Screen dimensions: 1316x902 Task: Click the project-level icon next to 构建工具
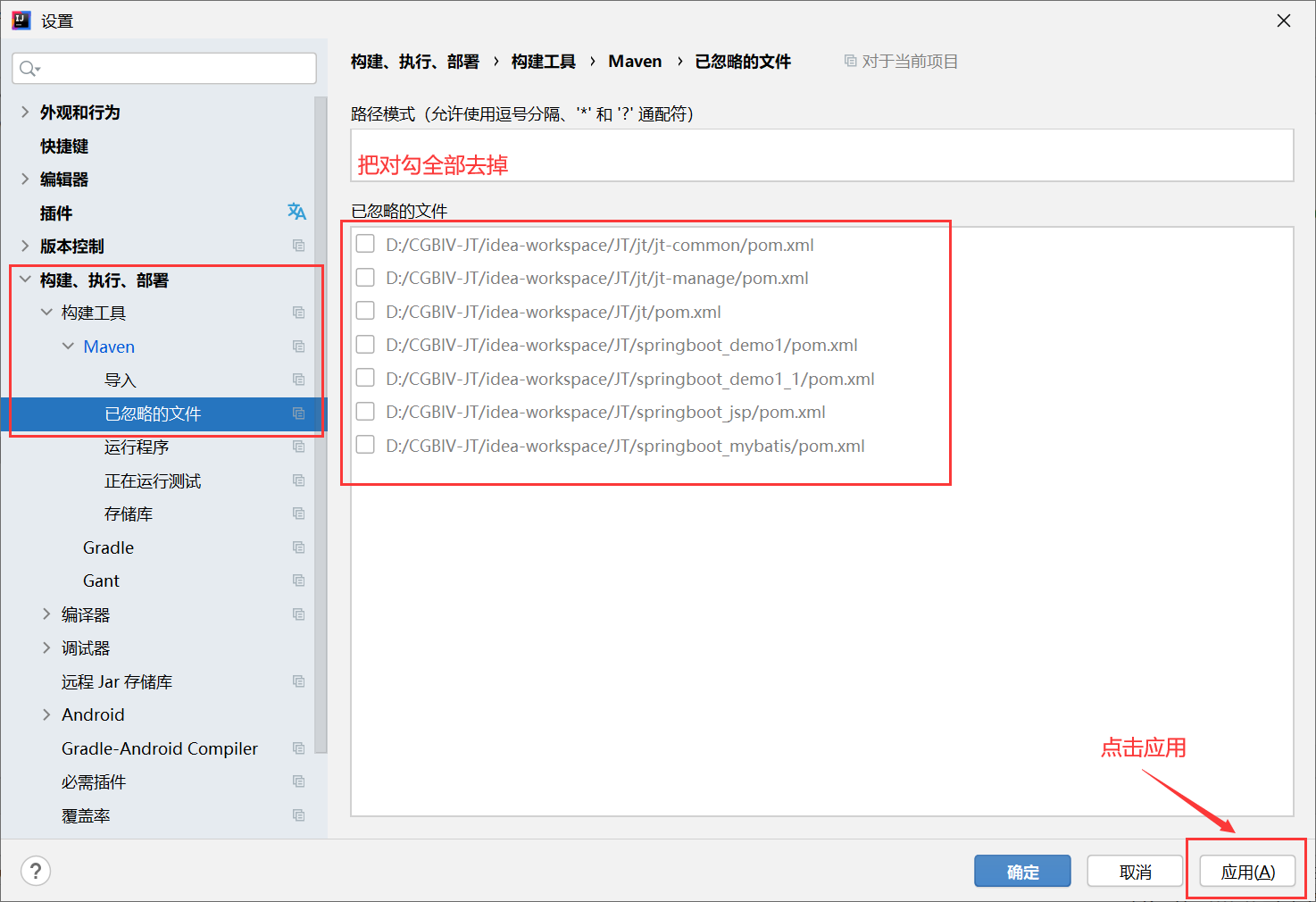point(299,313)
